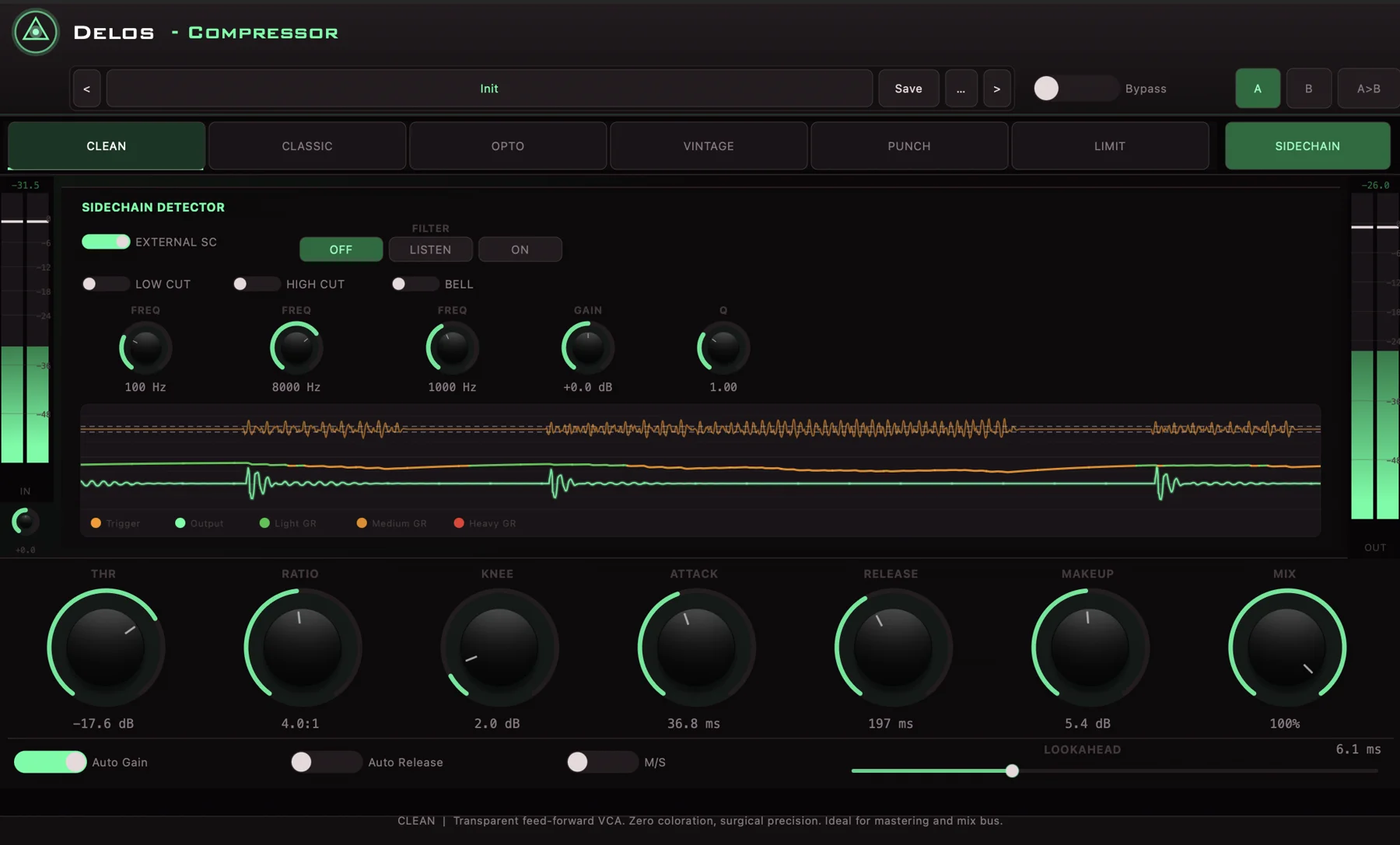
Task: Click the Delos triangle logo icon
Action: [x=36, y=33]
